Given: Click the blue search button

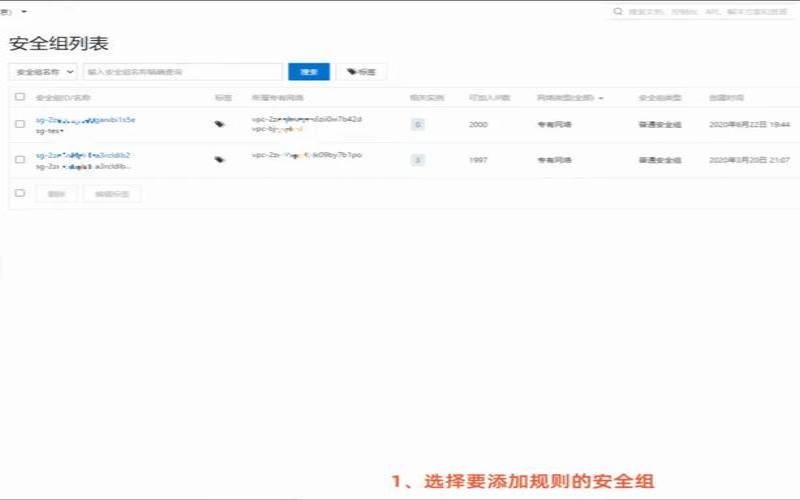Looking at the screenshot, I should pos(309,72).
